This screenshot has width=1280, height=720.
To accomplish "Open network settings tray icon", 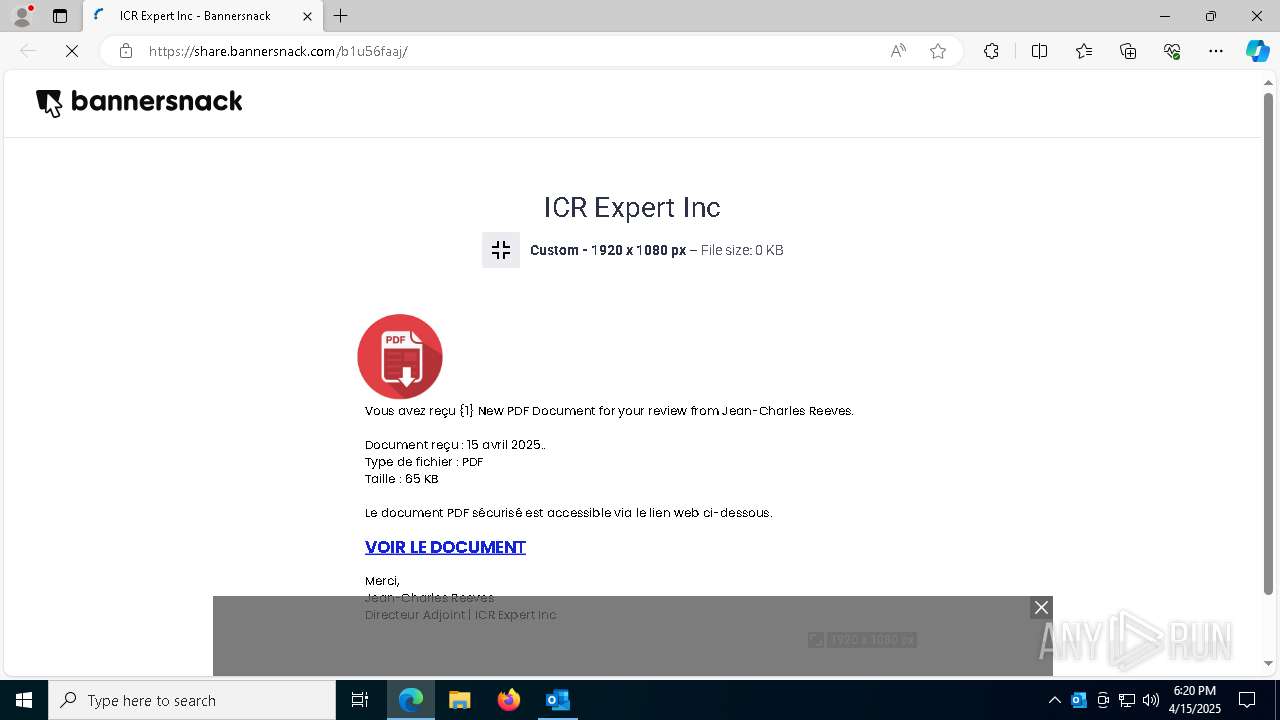I will click(1127, 700).
